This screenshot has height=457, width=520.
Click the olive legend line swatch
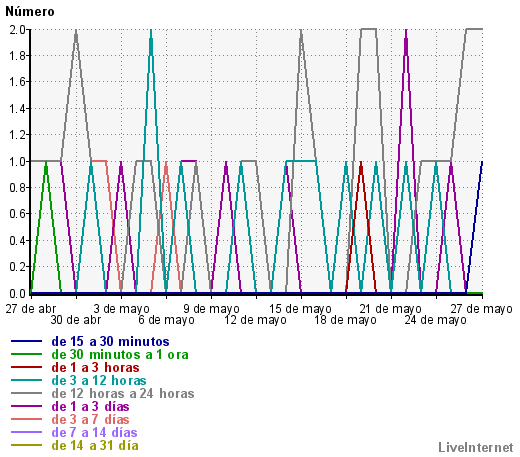pyautogui.click(x=26, y=445)
